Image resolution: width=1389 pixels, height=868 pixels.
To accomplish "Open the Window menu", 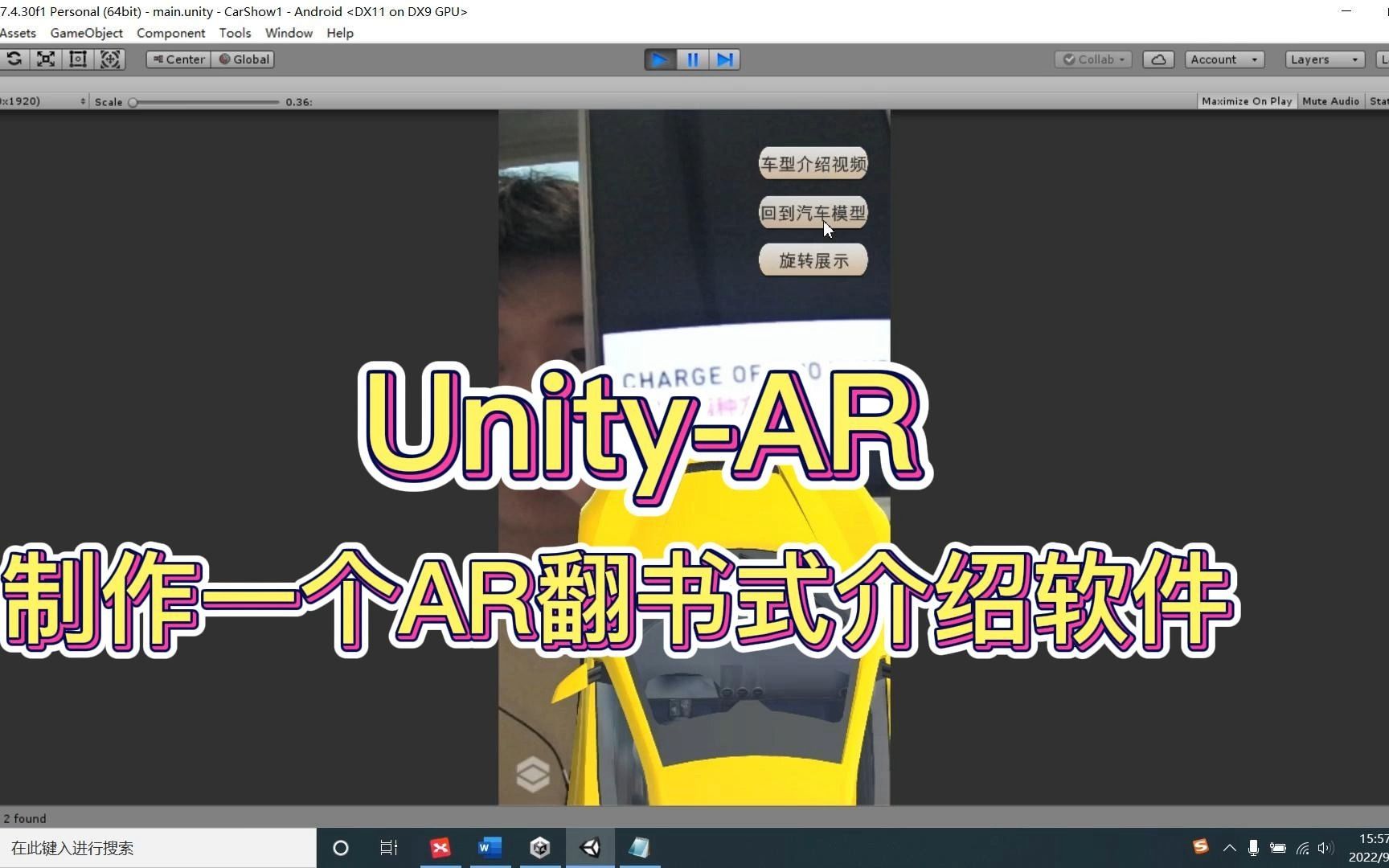I will [289, 33].
